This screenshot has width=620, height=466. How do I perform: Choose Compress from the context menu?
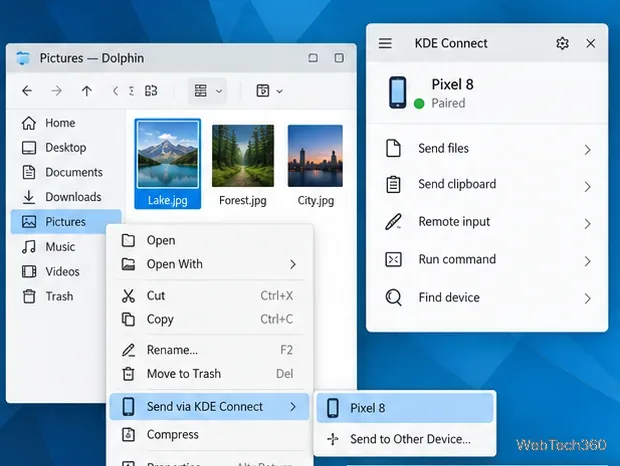click(x=210, y=434)
